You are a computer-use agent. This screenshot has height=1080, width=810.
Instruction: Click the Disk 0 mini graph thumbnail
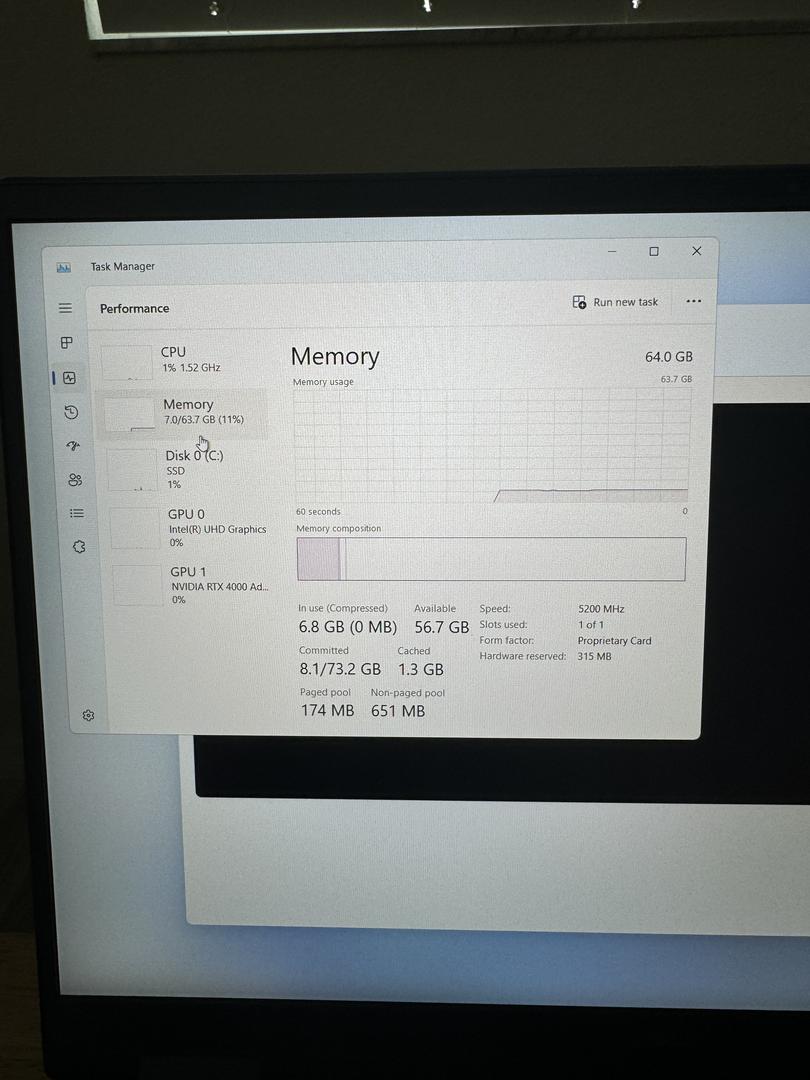132,470
